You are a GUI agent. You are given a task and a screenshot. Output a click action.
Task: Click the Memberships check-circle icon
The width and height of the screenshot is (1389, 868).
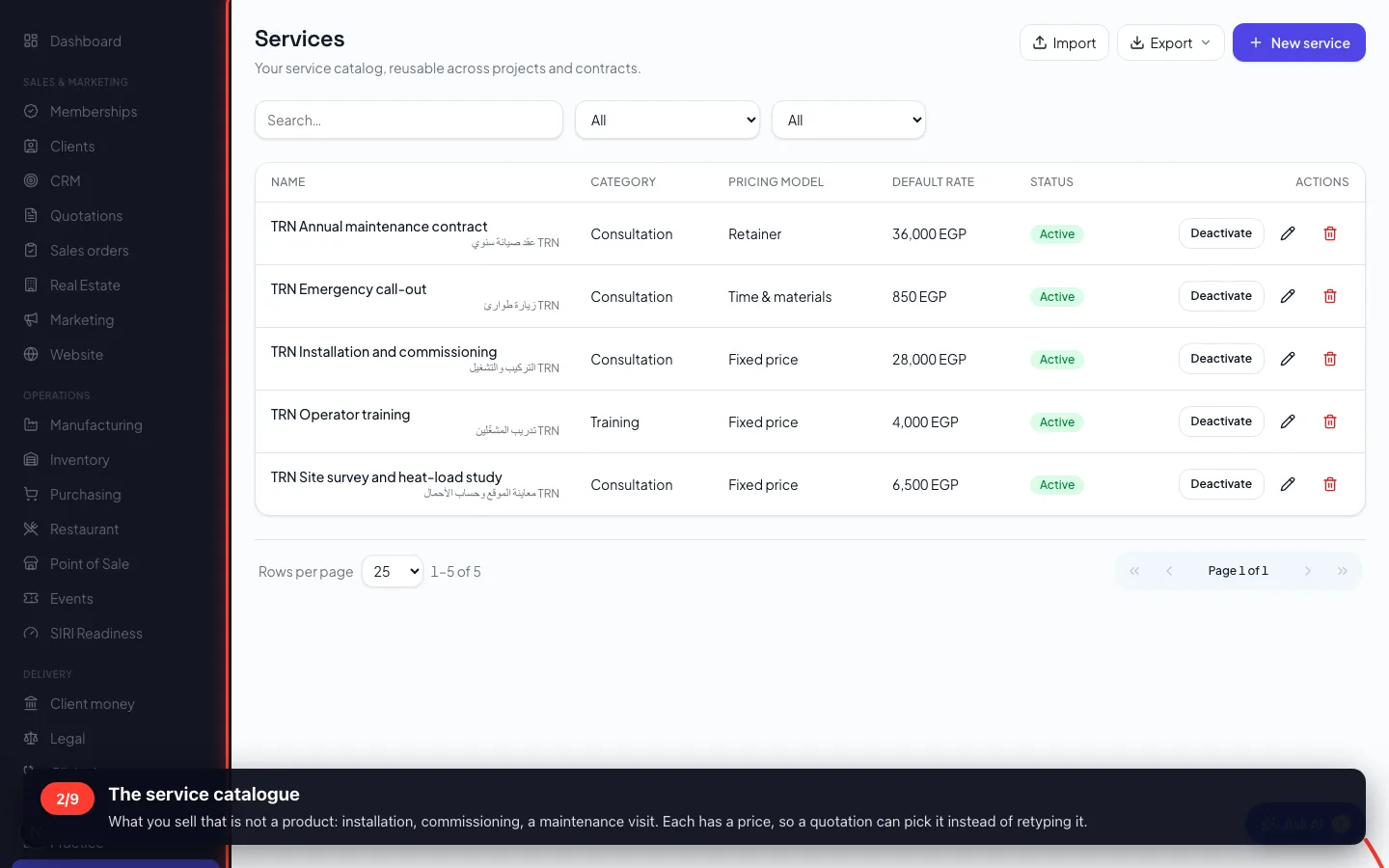(31, 112)
